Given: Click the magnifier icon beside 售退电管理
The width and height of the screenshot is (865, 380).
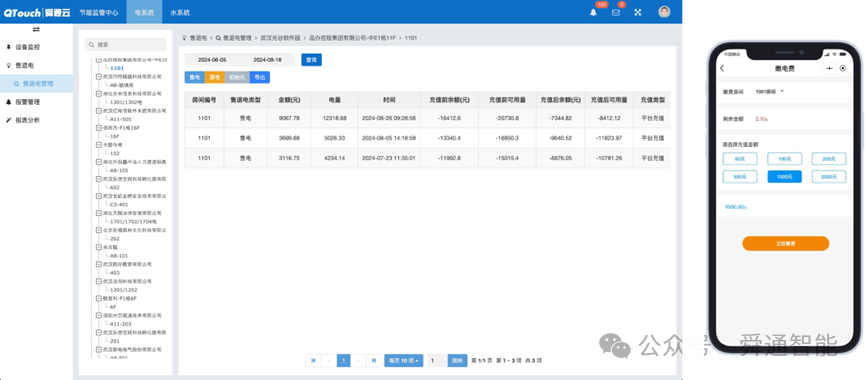Looking at the screenshot, I should 17,84.
